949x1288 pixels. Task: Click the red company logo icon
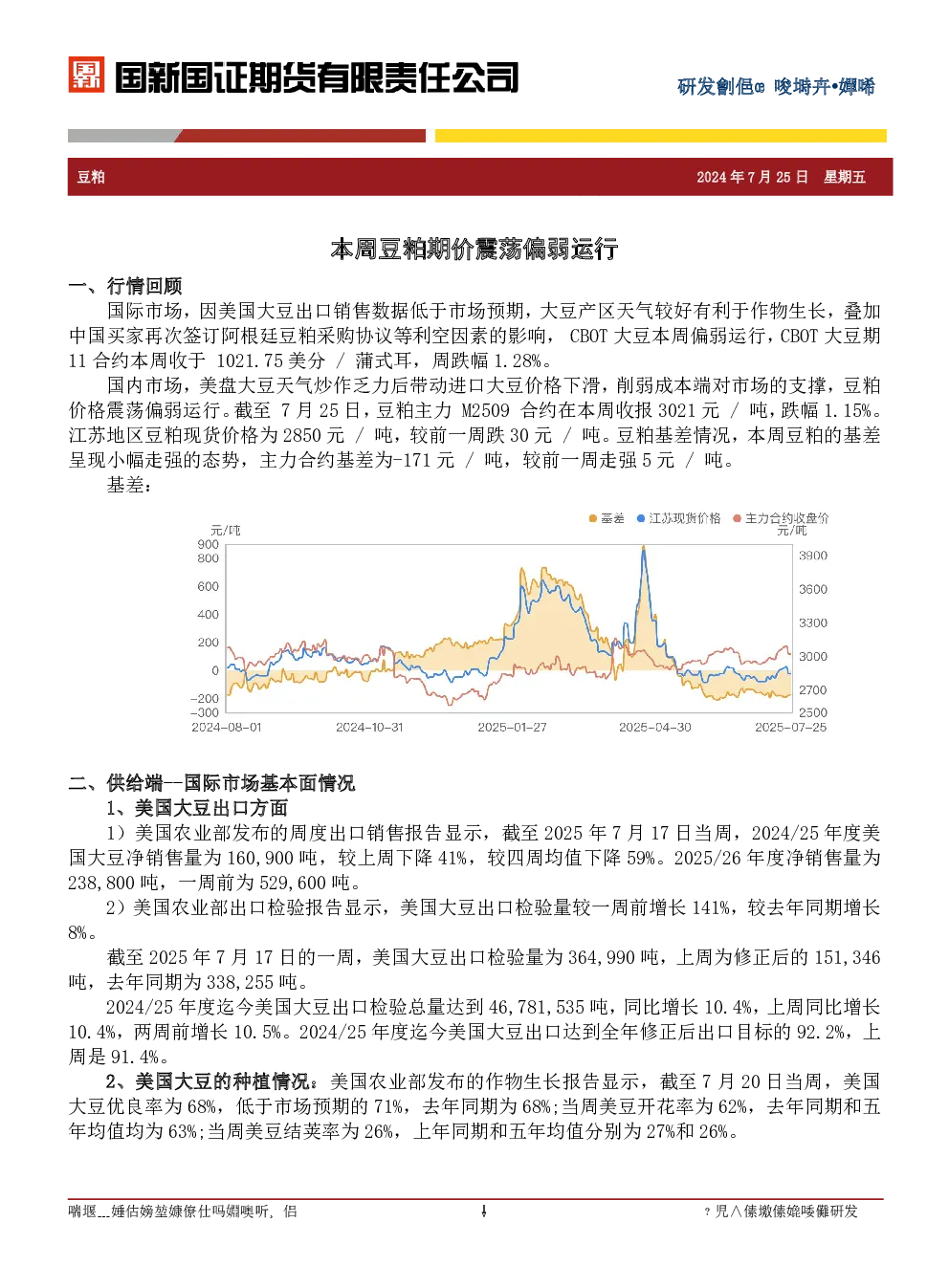tap(86, 75)
